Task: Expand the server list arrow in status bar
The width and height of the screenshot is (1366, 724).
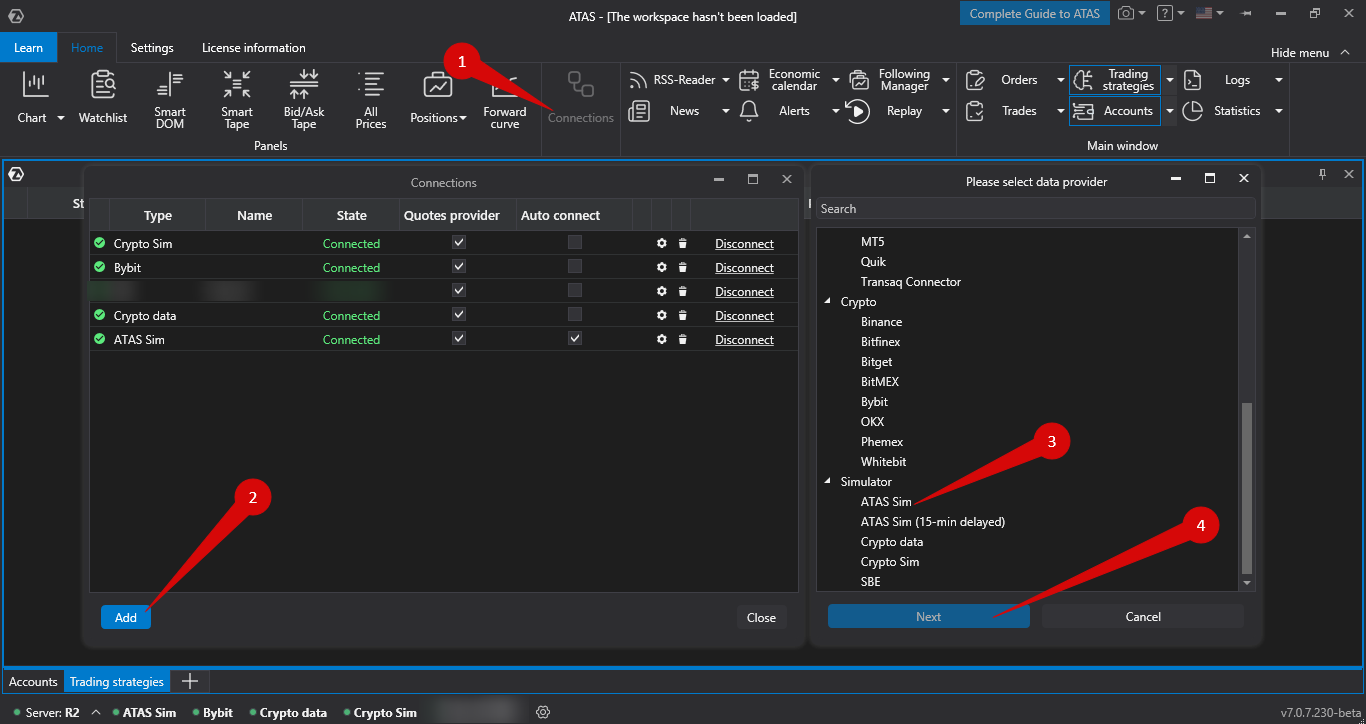Action: [96, 712]
